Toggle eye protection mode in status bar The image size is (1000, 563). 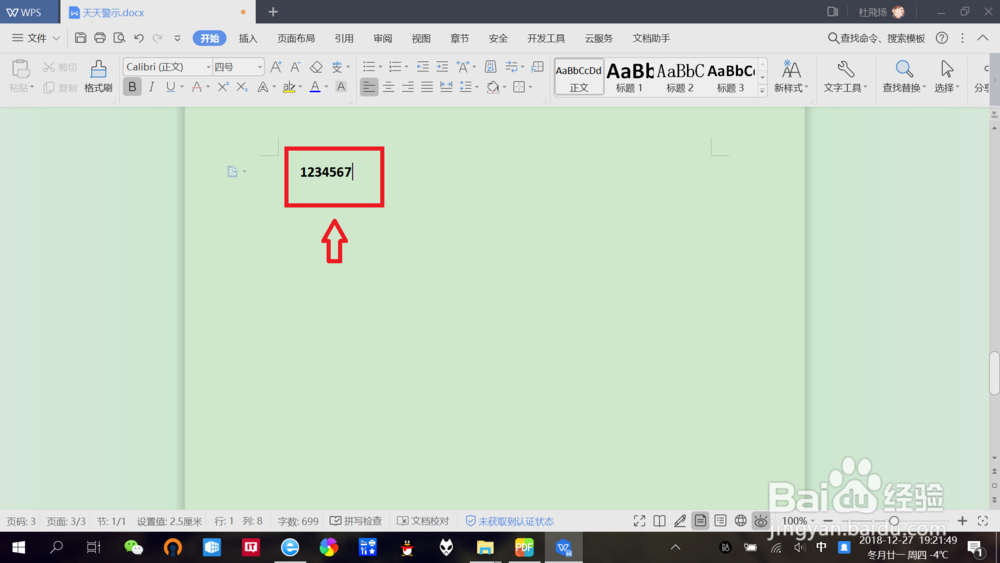tap(760, 521)
